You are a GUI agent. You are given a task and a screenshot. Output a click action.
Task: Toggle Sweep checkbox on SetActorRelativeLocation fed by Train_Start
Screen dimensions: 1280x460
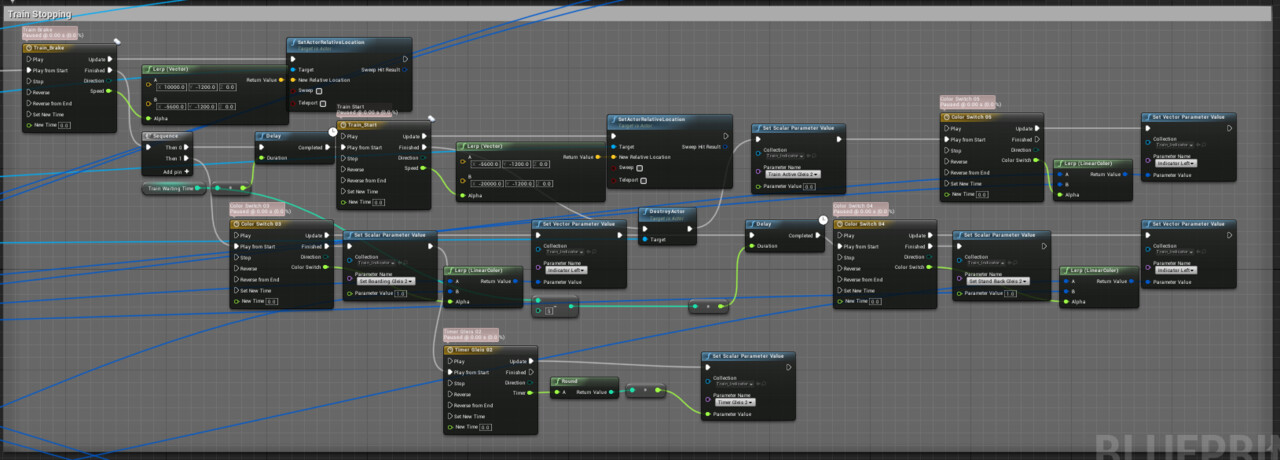pos(639,168)
